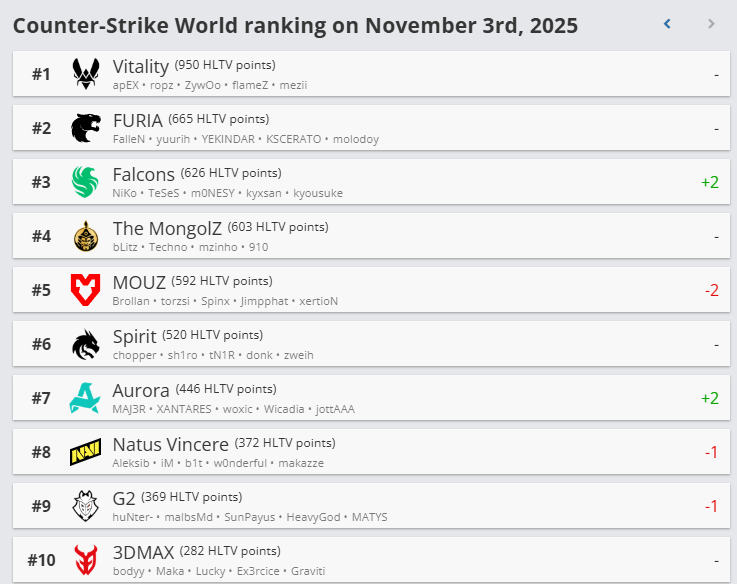The image size is (737, 584).
Task: Open player m0NESY's profile
Action: (x=218, y=193)
